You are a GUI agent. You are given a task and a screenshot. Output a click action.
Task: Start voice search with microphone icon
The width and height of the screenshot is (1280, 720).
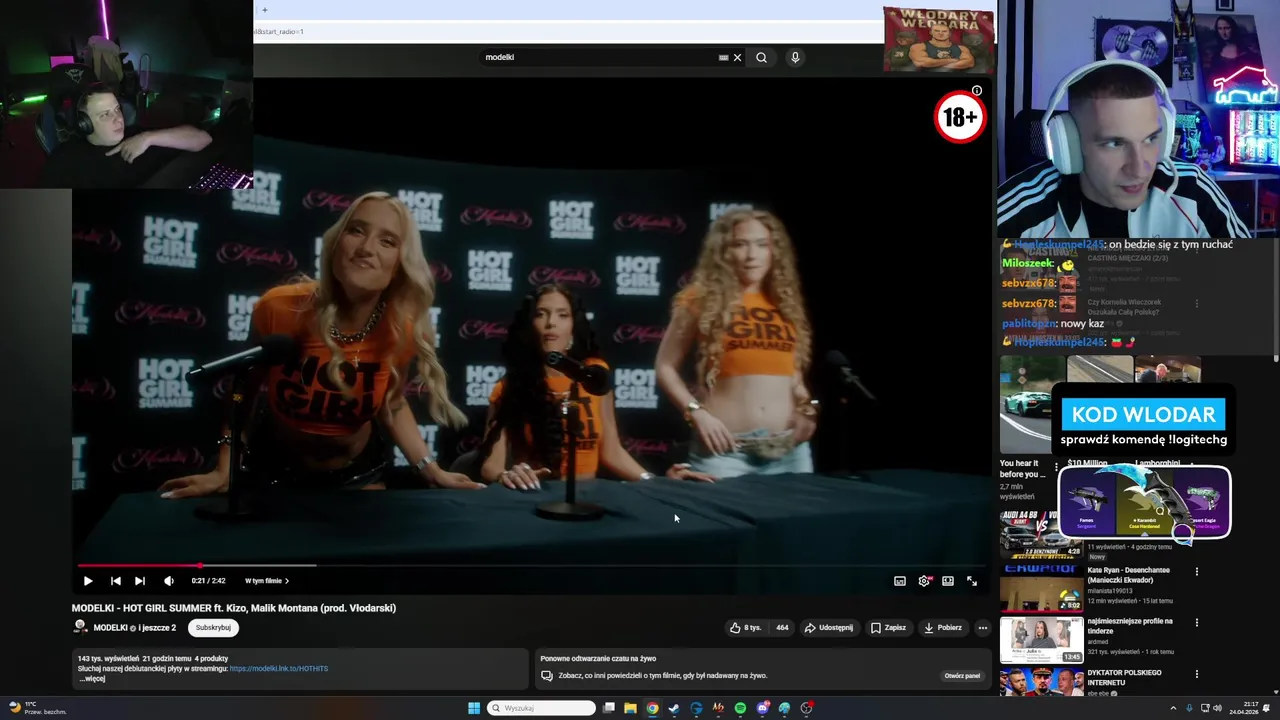tap(795, 57)
